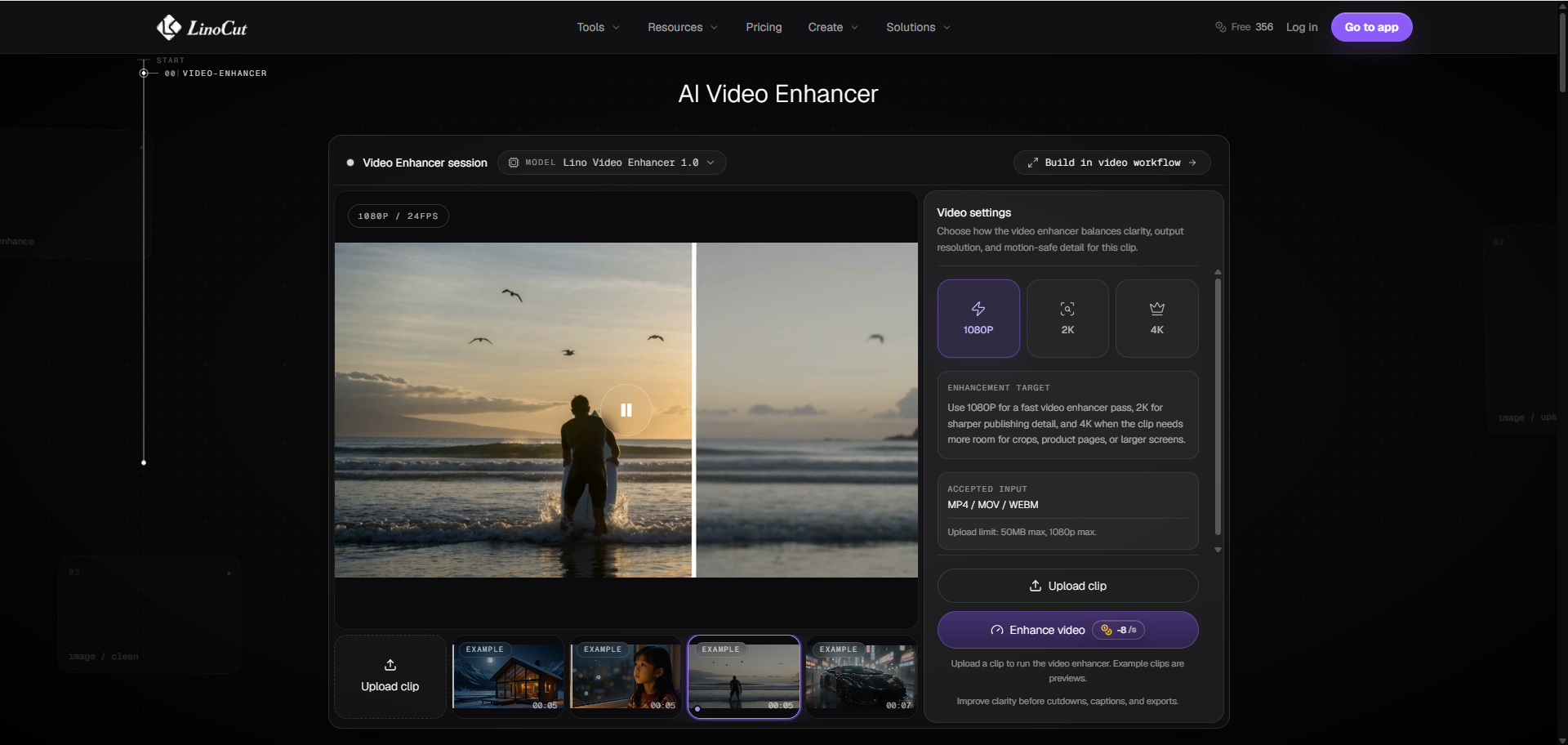
Task: Click the chevron next to Create
Action: [x=855, y=27]
